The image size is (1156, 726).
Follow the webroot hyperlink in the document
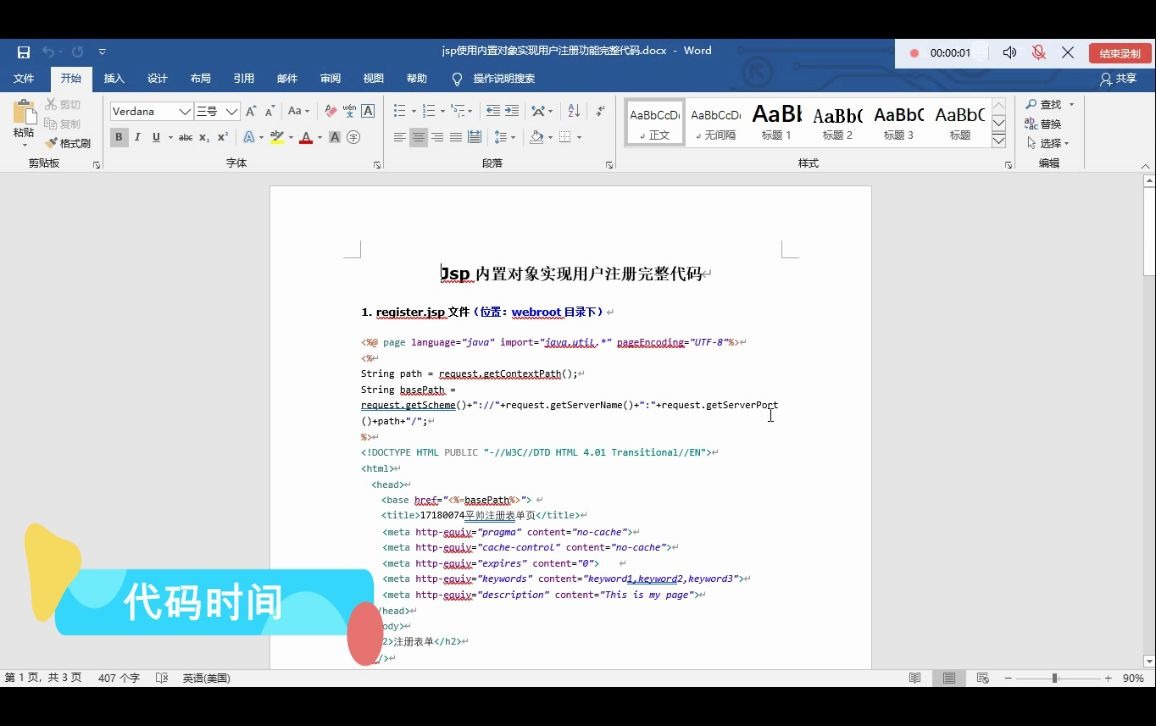pos(533,311)
